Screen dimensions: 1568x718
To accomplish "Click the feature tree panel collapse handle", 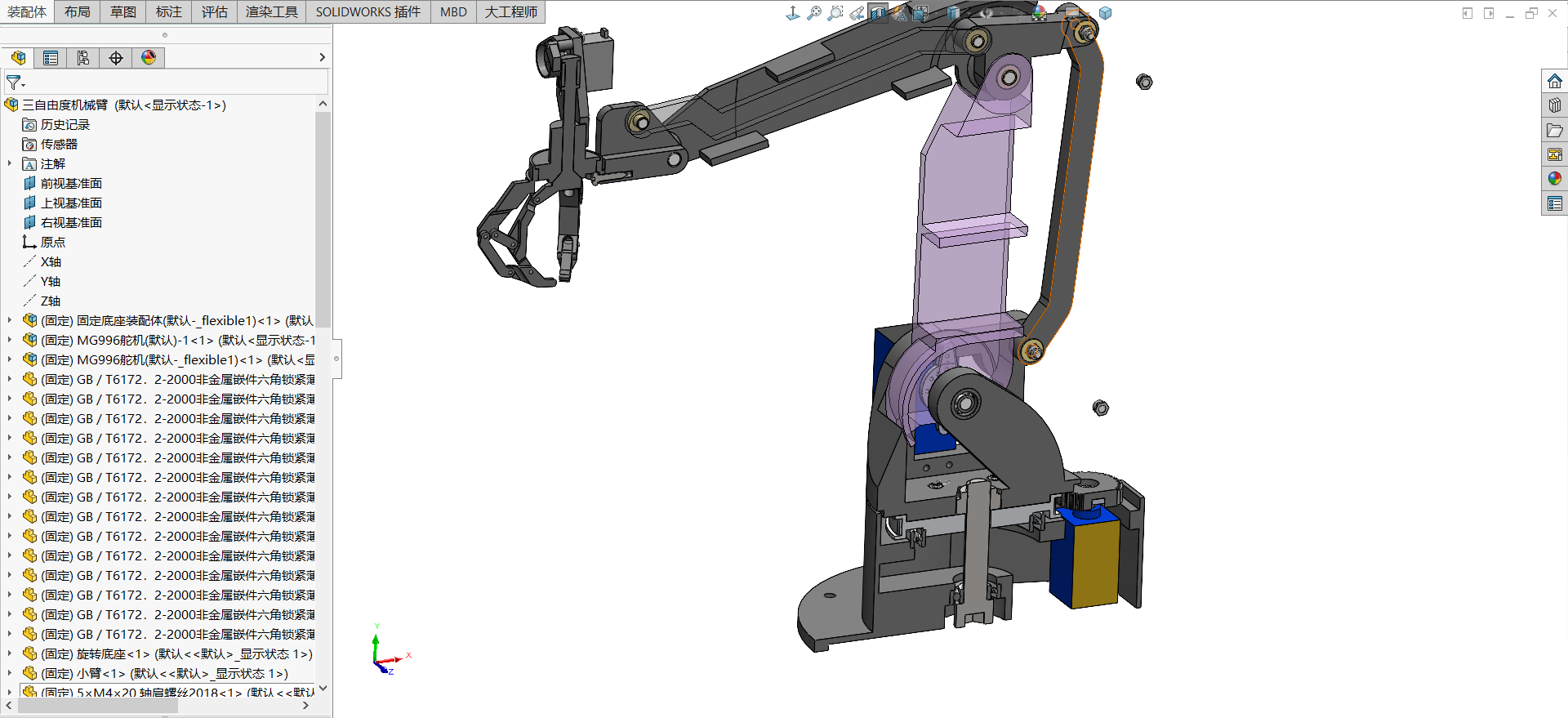I will click(336, 358).
